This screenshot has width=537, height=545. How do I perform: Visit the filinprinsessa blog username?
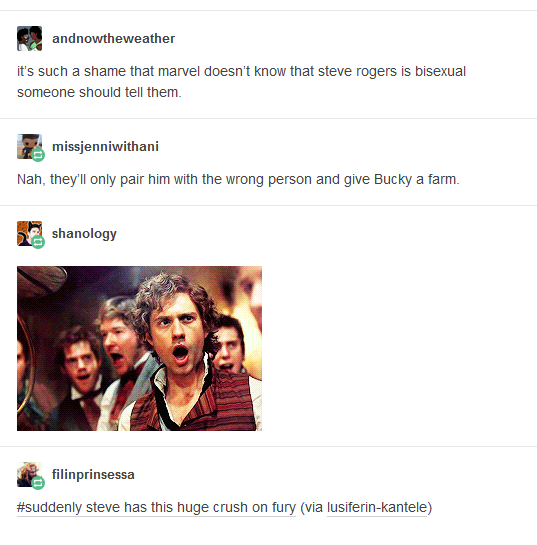click(93, 474)
